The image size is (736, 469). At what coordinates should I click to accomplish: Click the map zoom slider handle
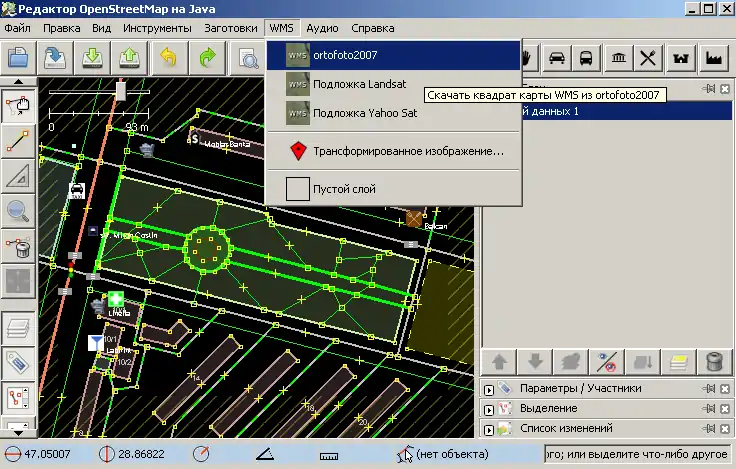pos(121,91)
